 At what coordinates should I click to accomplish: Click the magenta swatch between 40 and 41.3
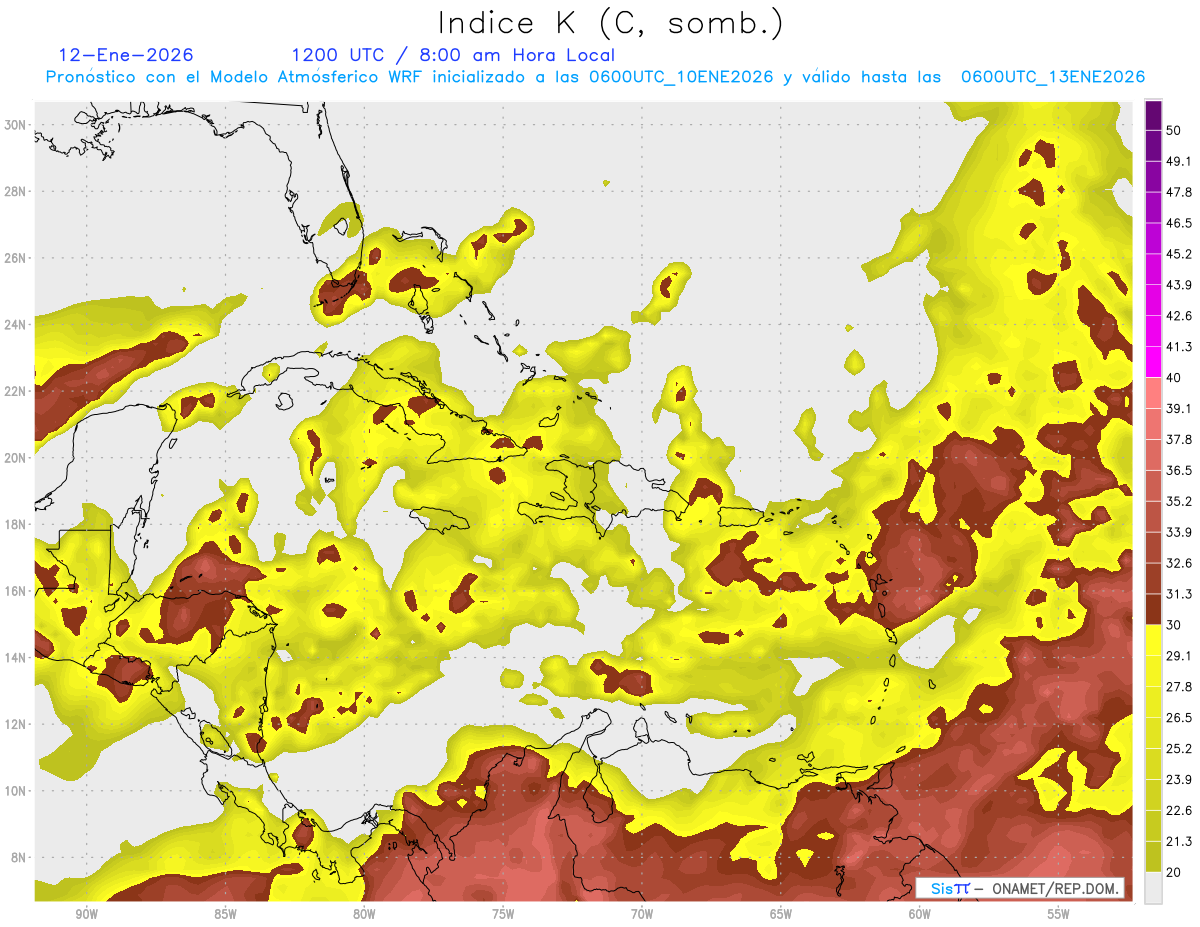(x=1153, y=362)
